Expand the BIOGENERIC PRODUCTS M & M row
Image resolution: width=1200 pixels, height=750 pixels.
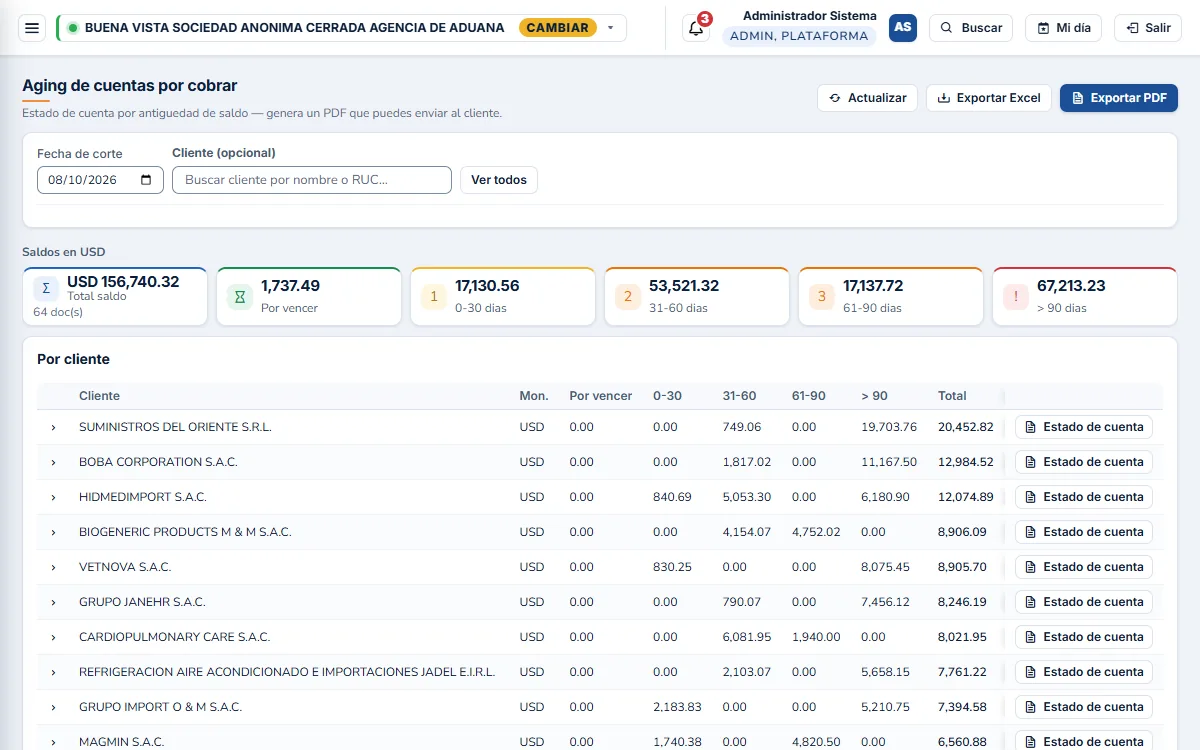(x=53, y=532)
